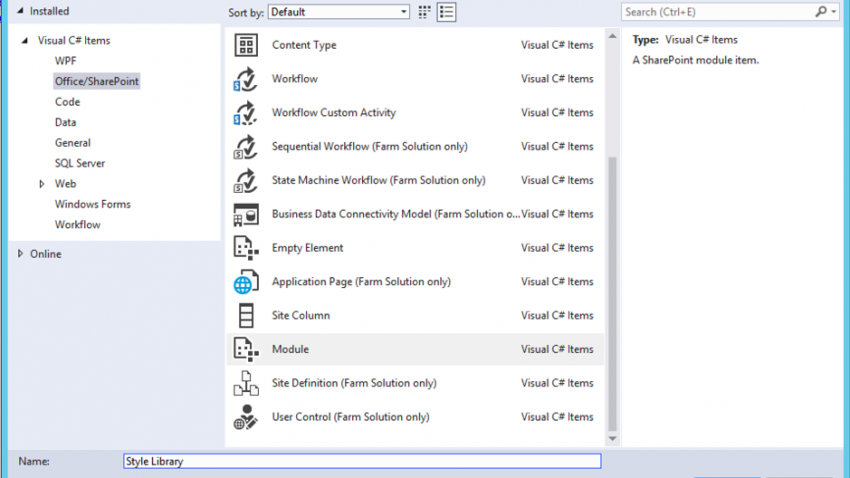Select the Workflow category in tree

tap(78, 225)
